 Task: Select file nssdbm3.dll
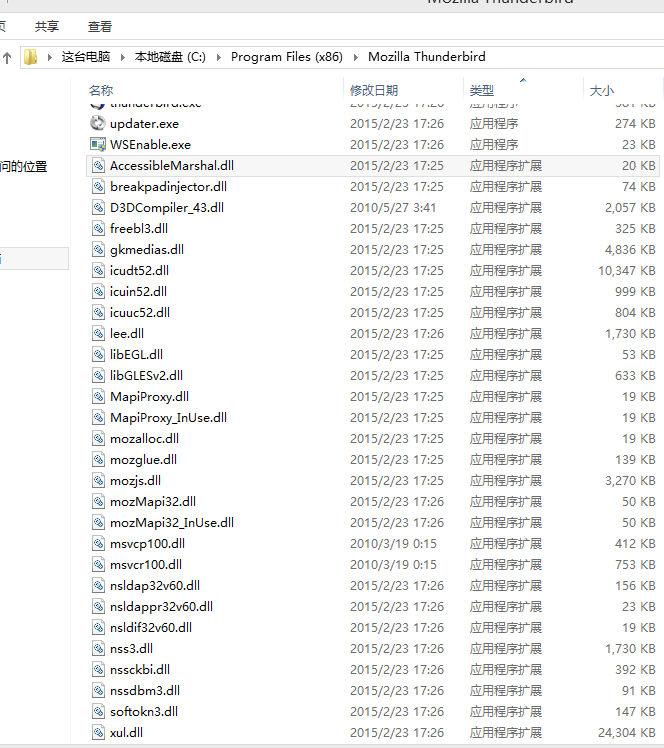coord(145,690)
